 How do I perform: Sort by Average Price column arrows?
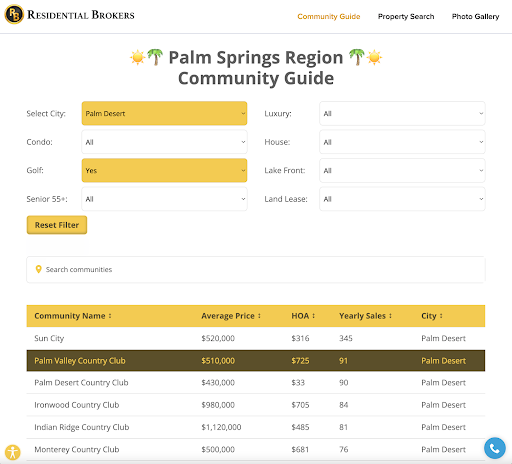pos(259,316)
